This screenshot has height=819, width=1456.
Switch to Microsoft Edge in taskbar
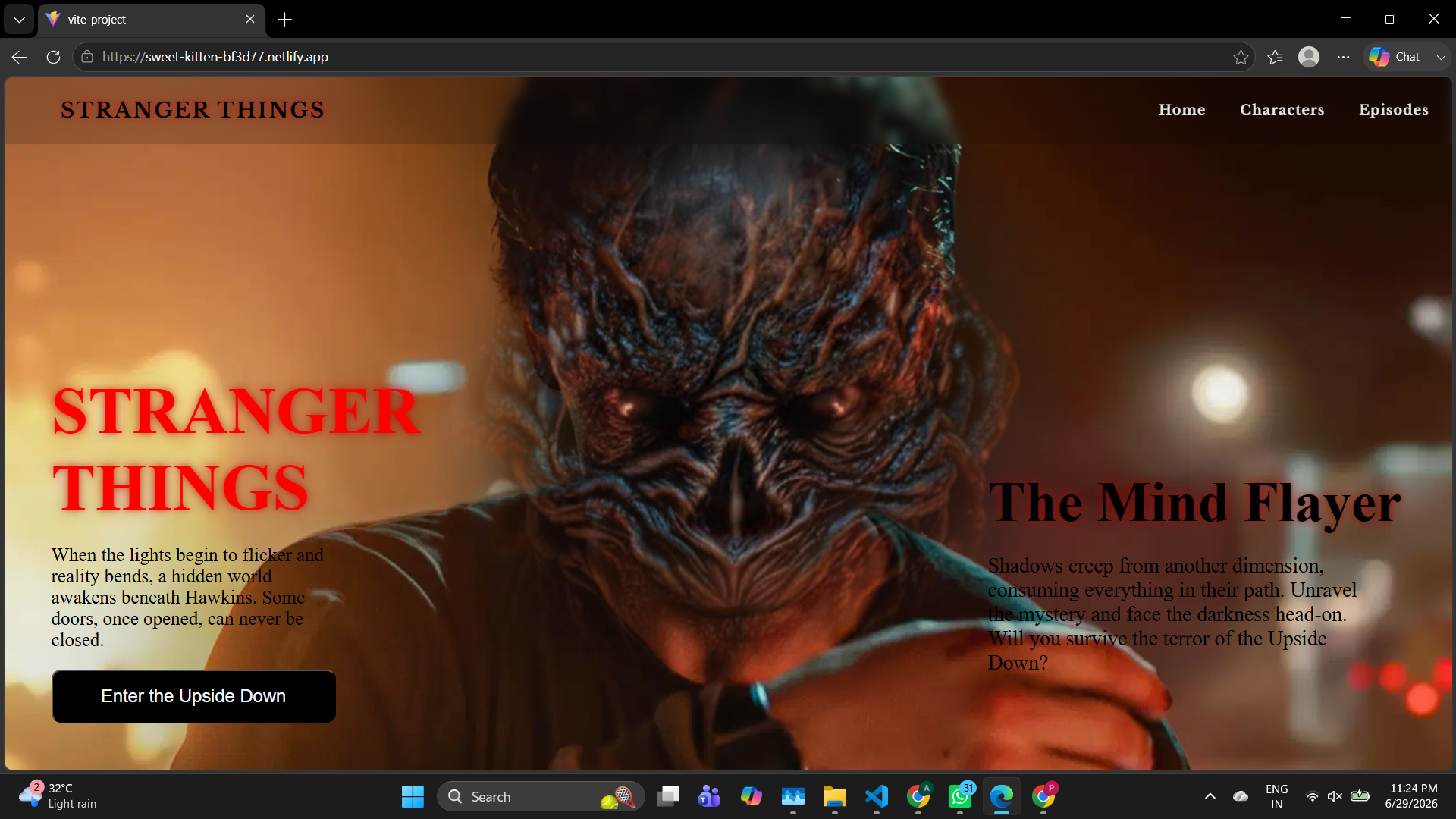pos(1002,797)
